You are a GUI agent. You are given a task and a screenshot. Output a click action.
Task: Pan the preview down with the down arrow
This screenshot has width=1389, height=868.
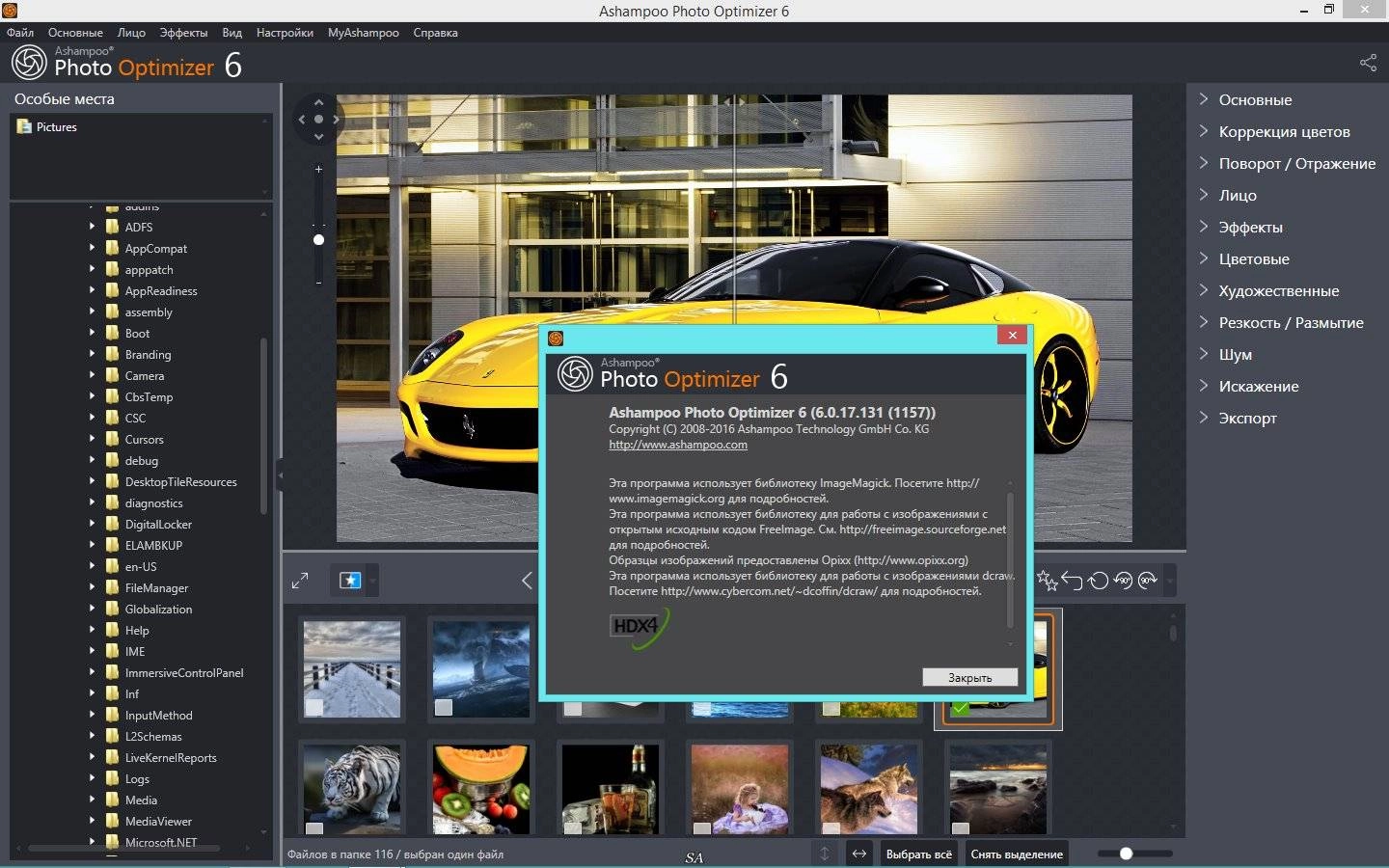(x=318, y=137)
